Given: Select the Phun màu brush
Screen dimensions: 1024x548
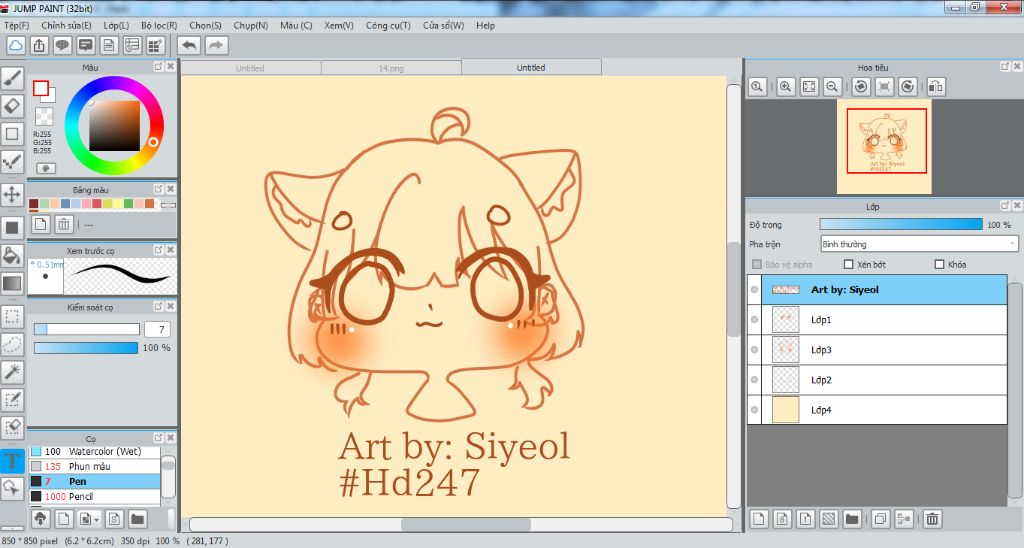Looking at the screenshot, I should tap(95, 466).
